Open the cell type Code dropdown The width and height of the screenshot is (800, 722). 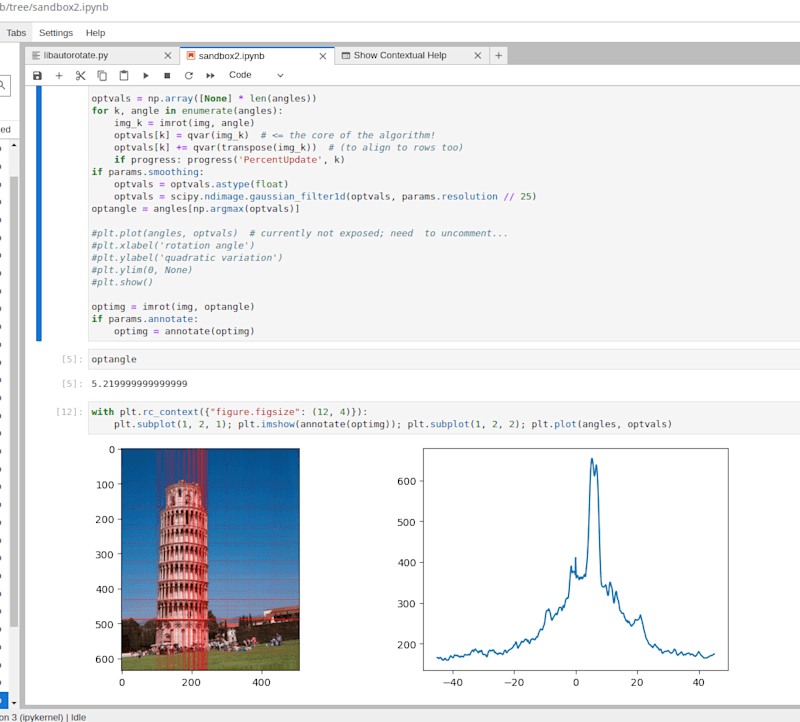point(256,75)
